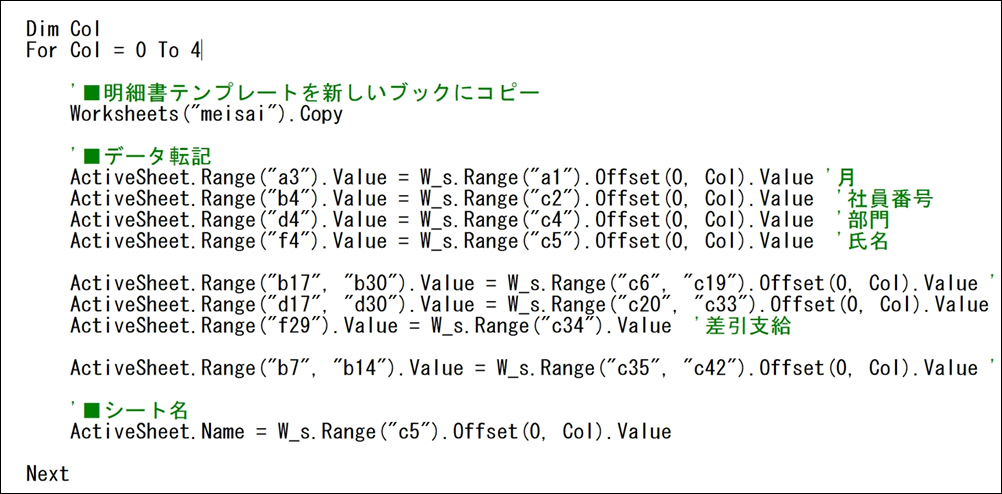Click the Range("f29") assignment line
This screenshot has width=1002, height=494.
tap(370, 325)
